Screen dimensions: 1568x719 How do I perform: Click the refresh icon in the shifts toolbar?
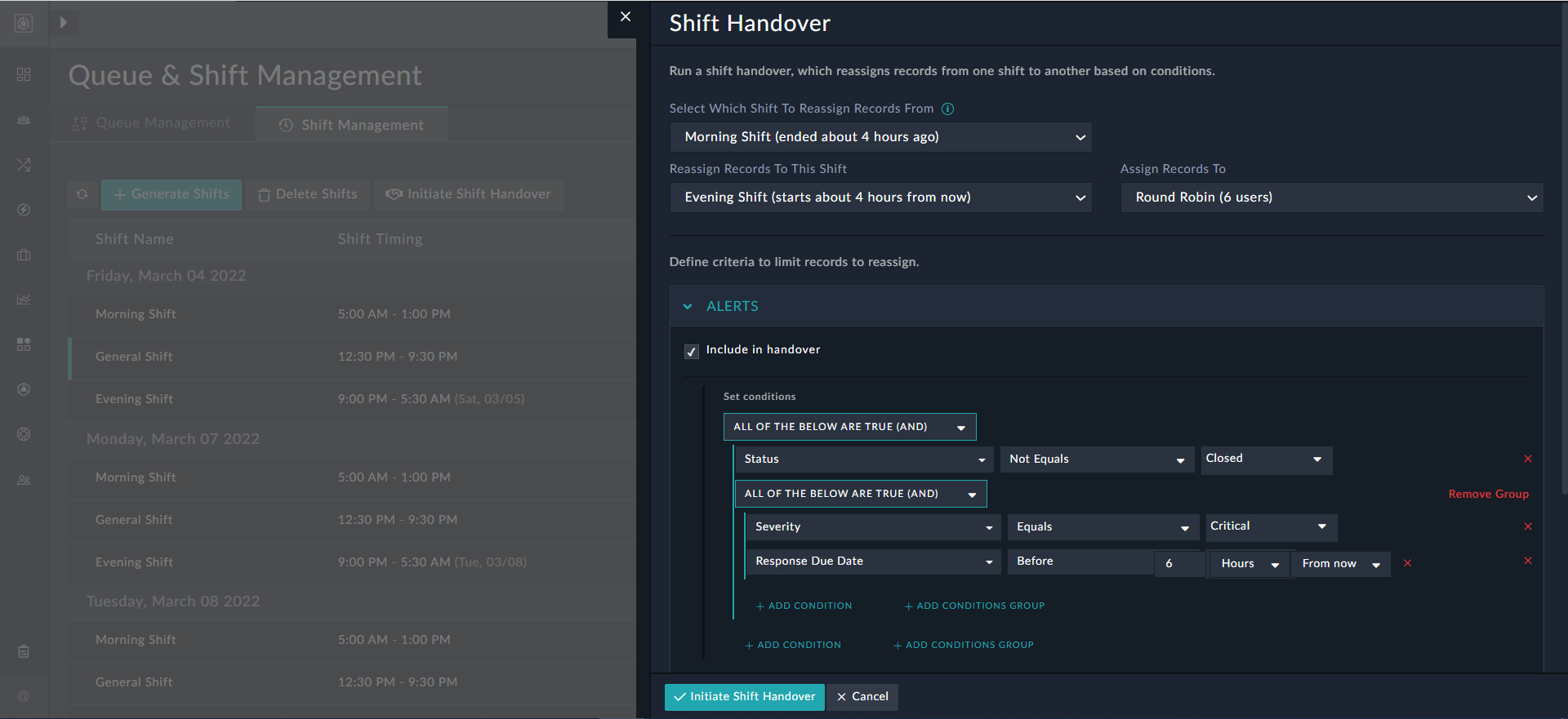tap(82, 194)
